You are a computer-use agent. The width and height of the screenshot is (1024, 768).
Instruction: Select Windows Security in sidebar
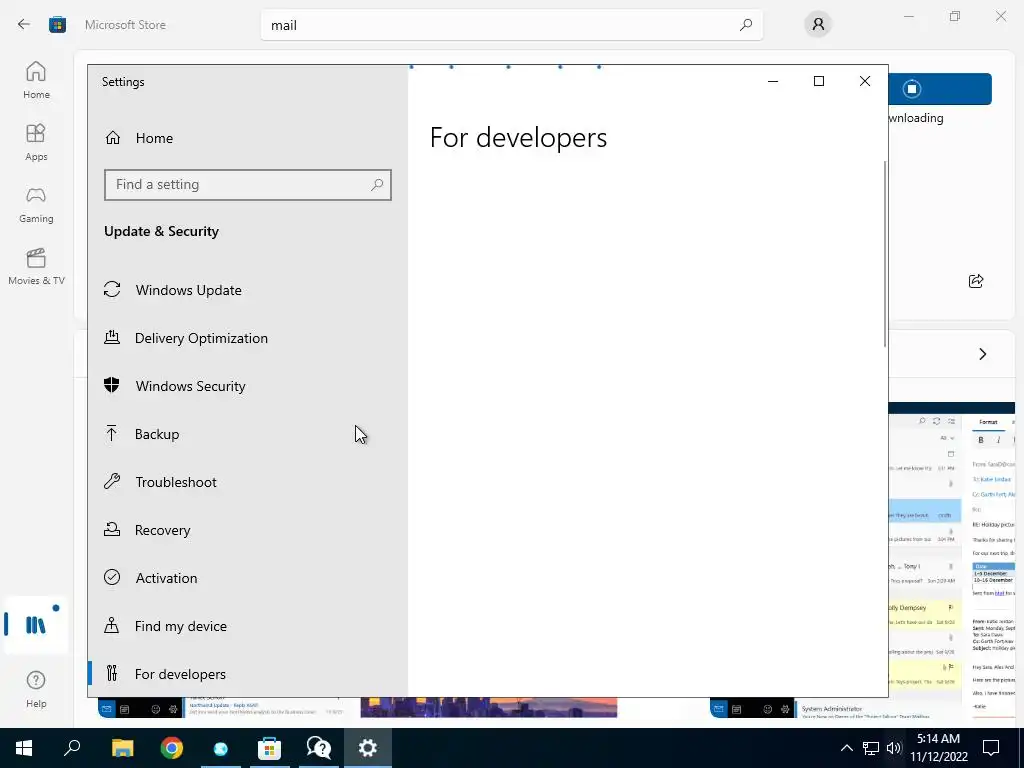coord(248,386)
